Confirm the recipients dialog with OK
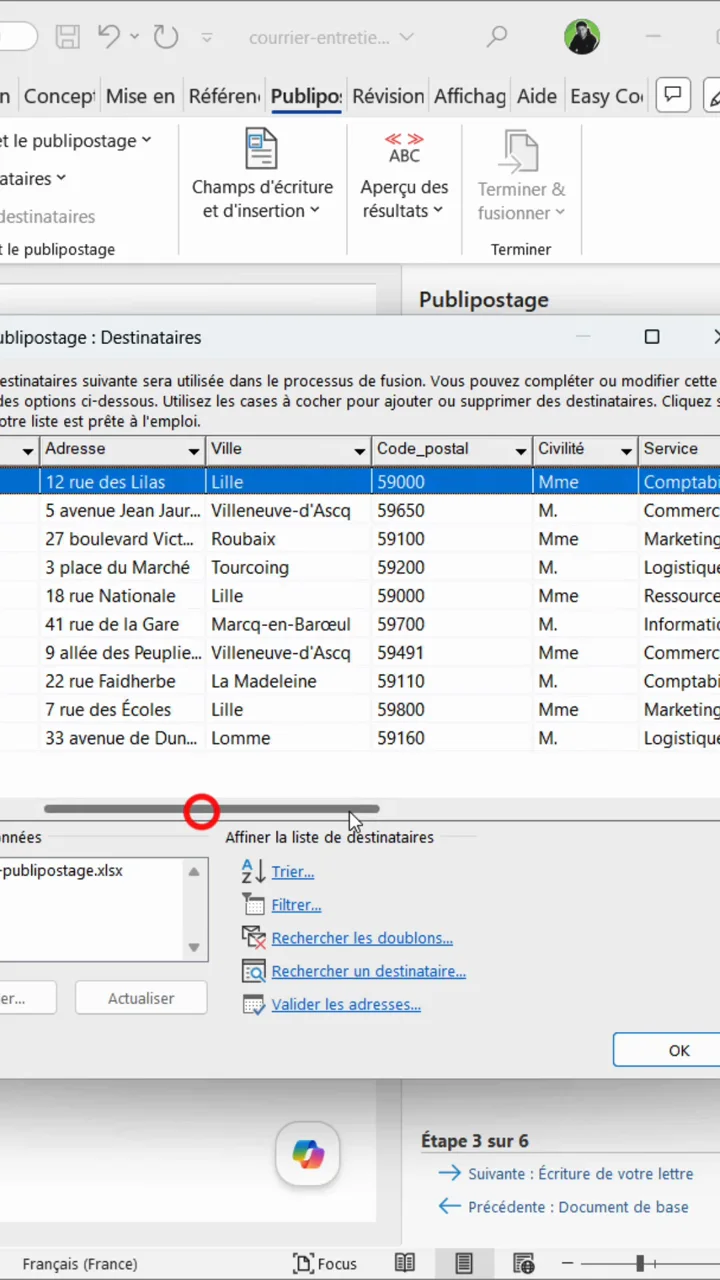The width and height of the screenshot is (720, 1280). [667, 1050]
